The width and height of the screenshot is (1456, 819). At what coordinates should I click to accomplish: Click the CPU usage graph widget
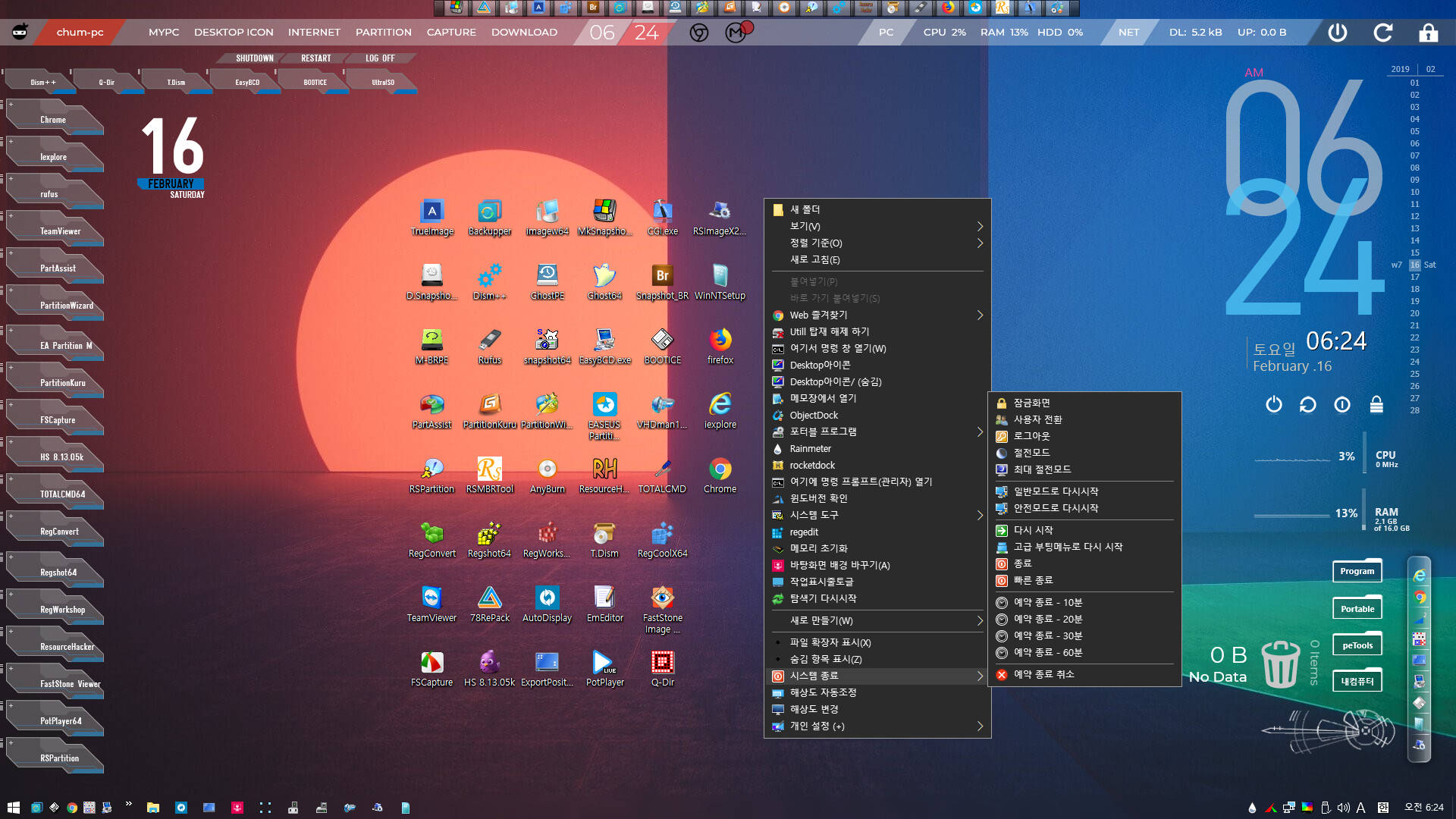pyautogui.click(x=1291, y=458)
